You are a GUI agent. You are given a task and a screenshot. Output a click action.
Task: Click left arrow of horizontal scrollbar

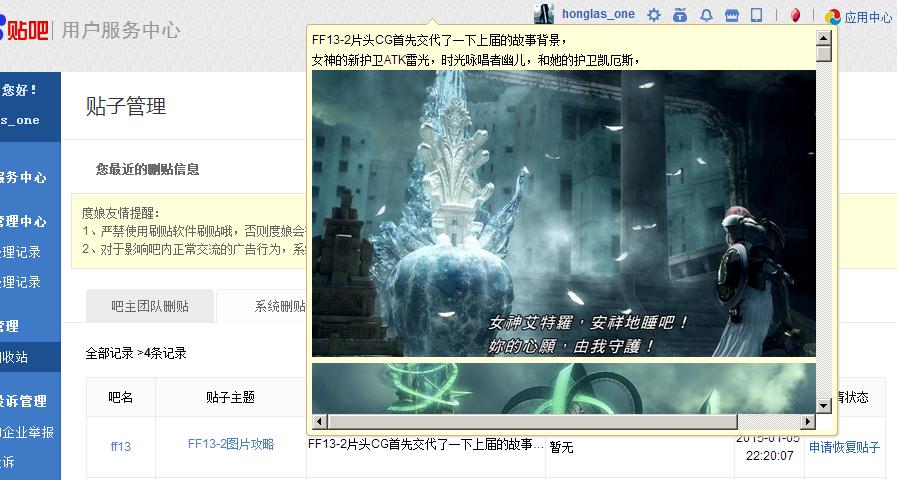(319, 422)
